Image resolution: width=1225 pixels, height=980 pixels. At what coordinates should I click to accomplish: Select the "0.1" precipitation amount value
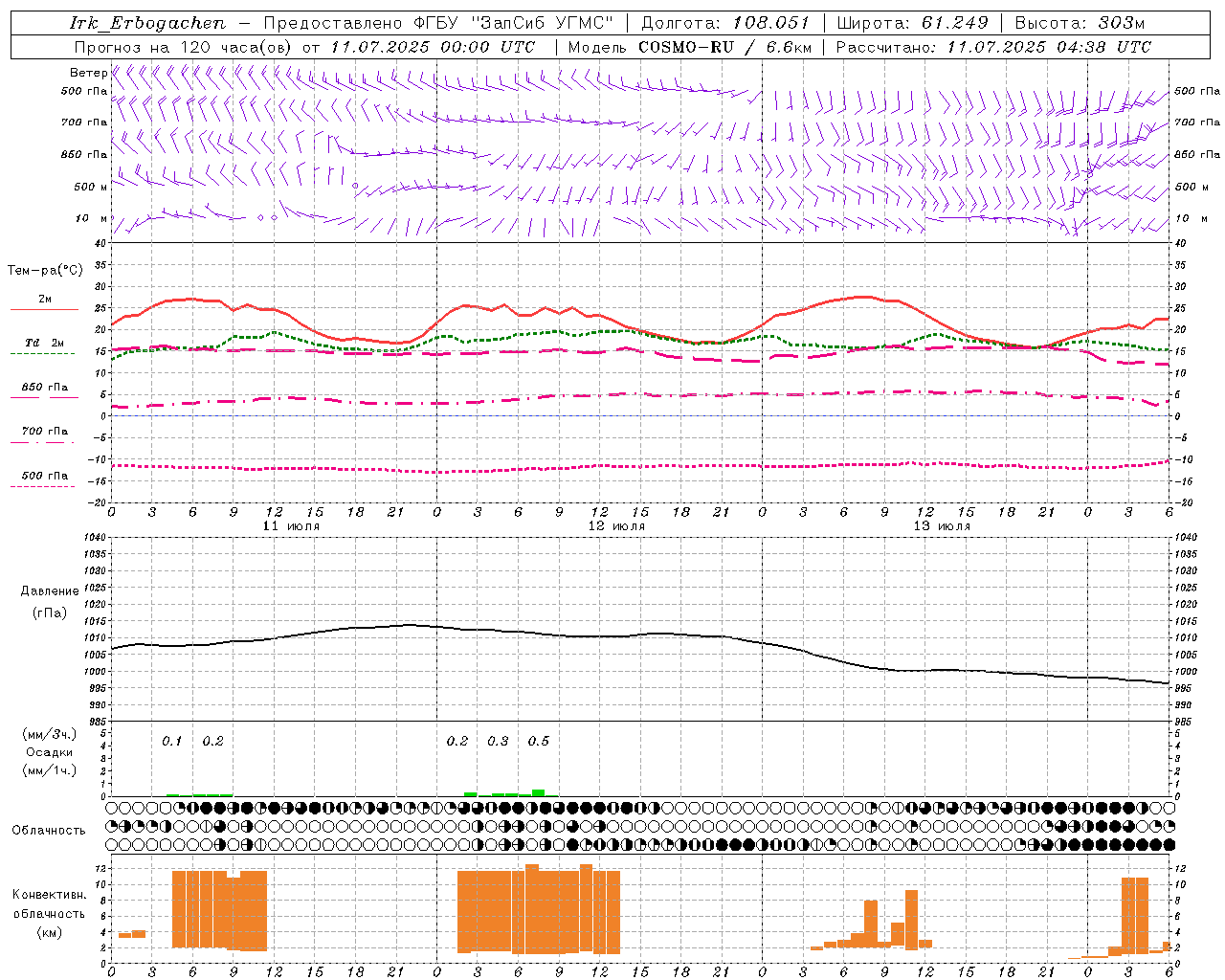tap(171, 741)
